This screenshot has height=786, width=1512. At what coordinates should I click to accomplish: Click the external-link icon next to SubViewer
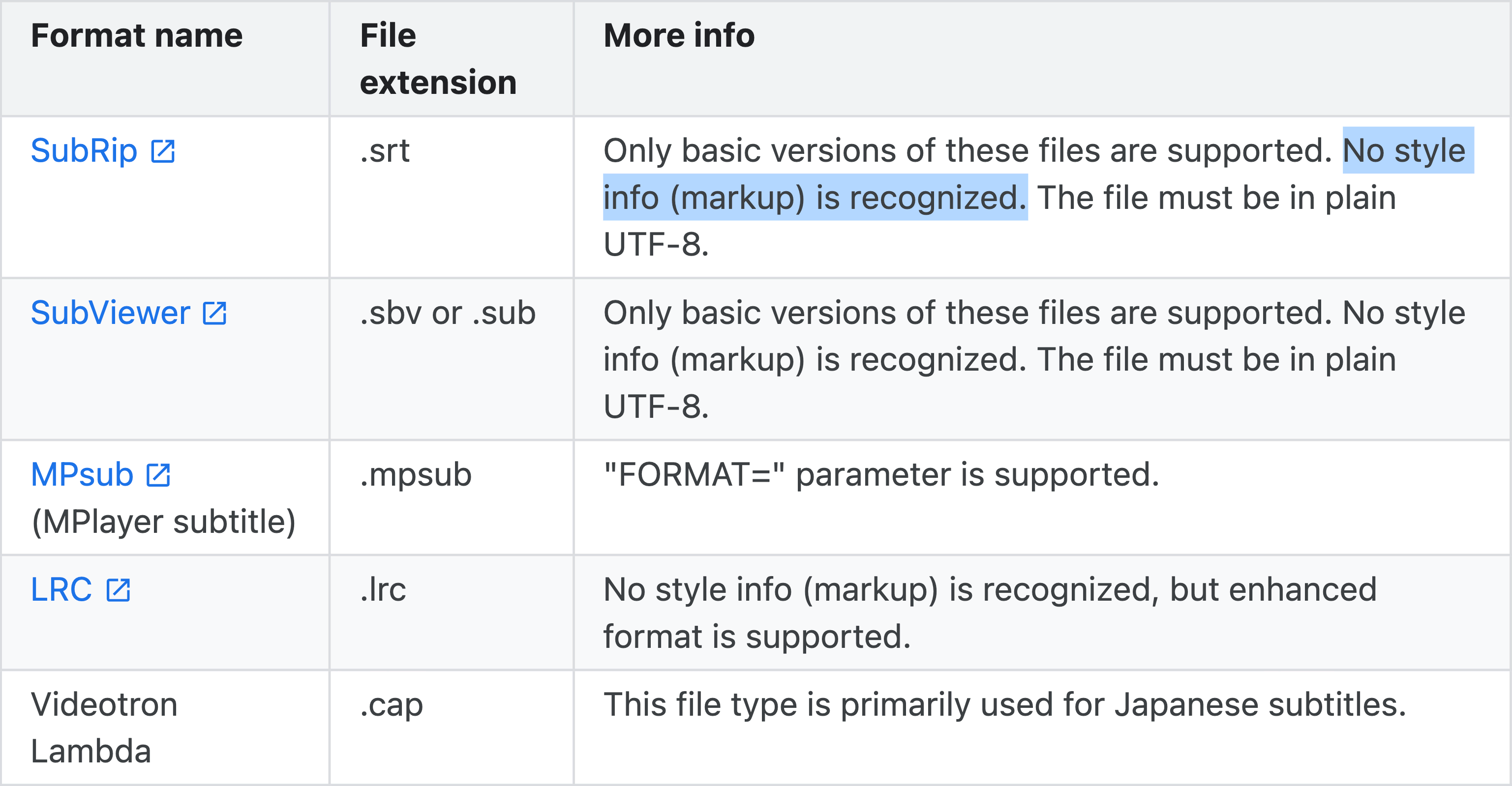[x=214, y=313]
